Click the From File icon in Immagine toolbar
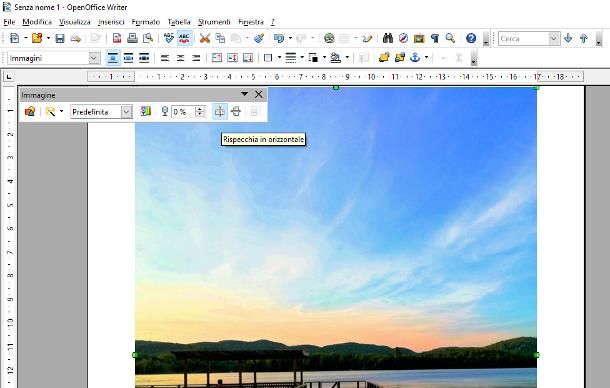This screenshot has height=388, width=610. [30, 112]
